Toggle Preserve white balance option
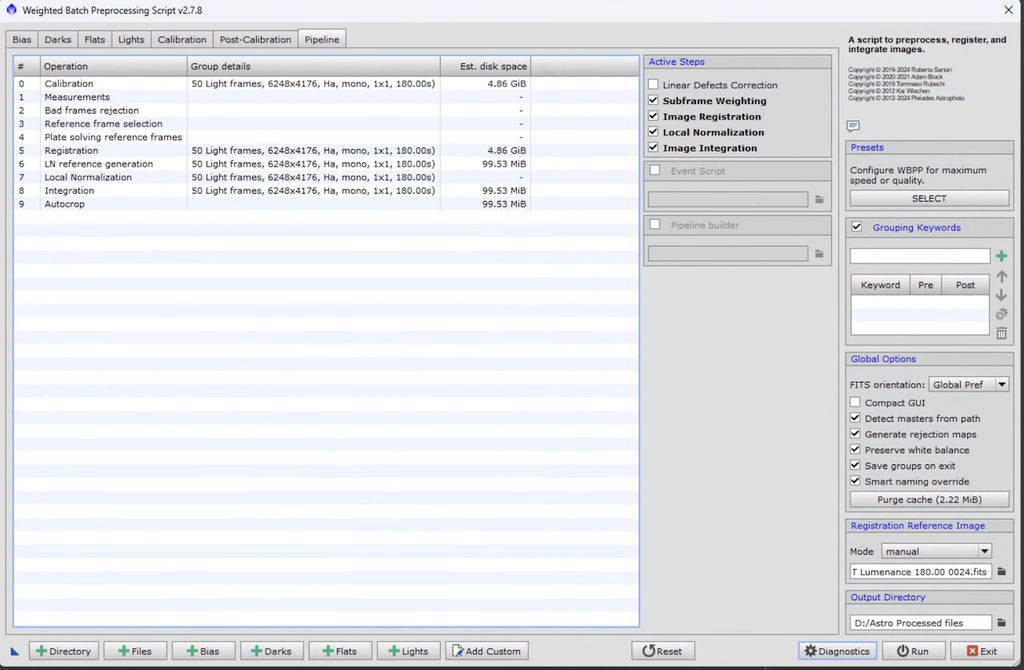 tap(855, 449)
